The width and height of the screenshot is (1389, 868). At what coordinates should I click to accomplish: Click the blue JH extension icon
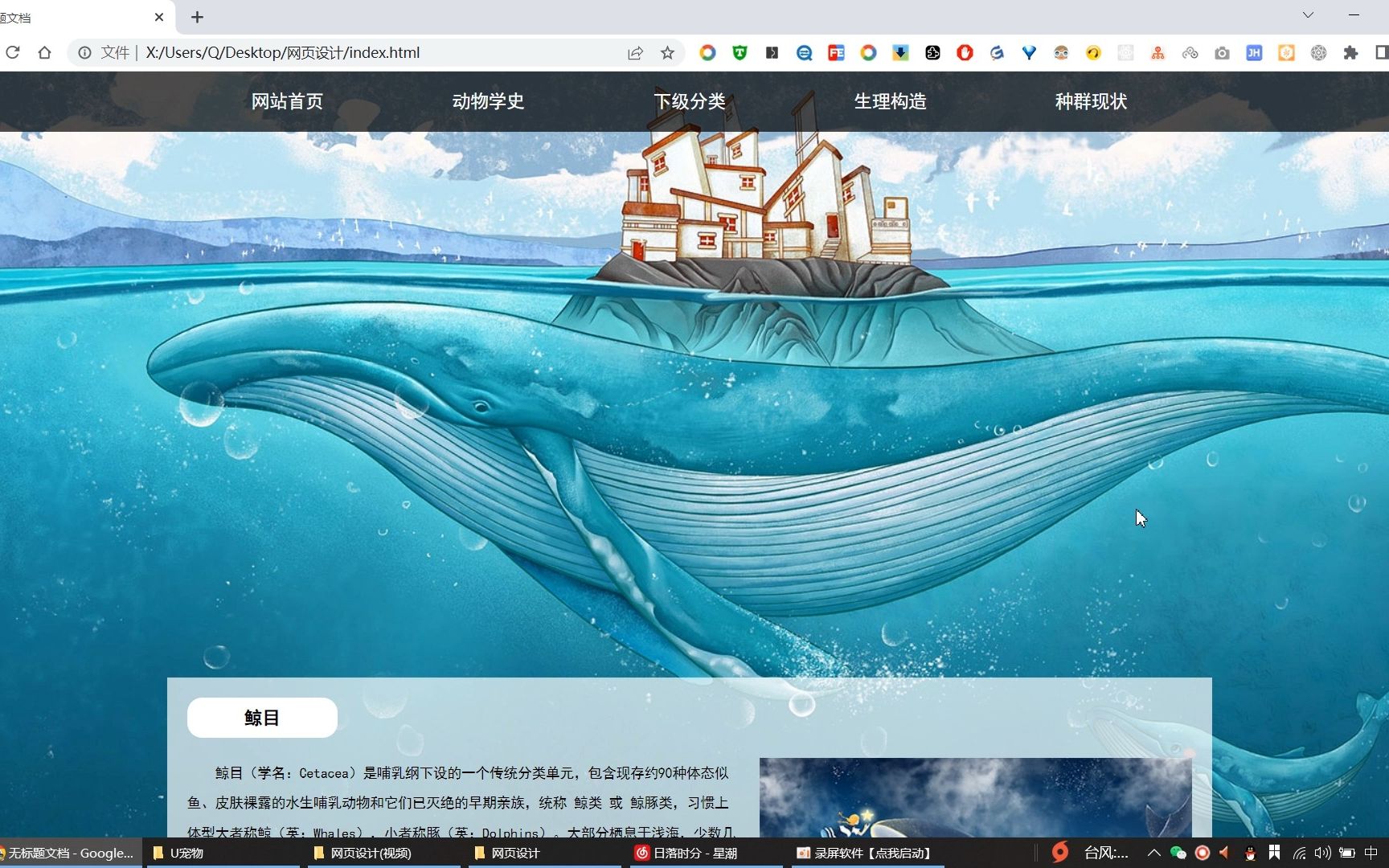[x=1254, y=53]
